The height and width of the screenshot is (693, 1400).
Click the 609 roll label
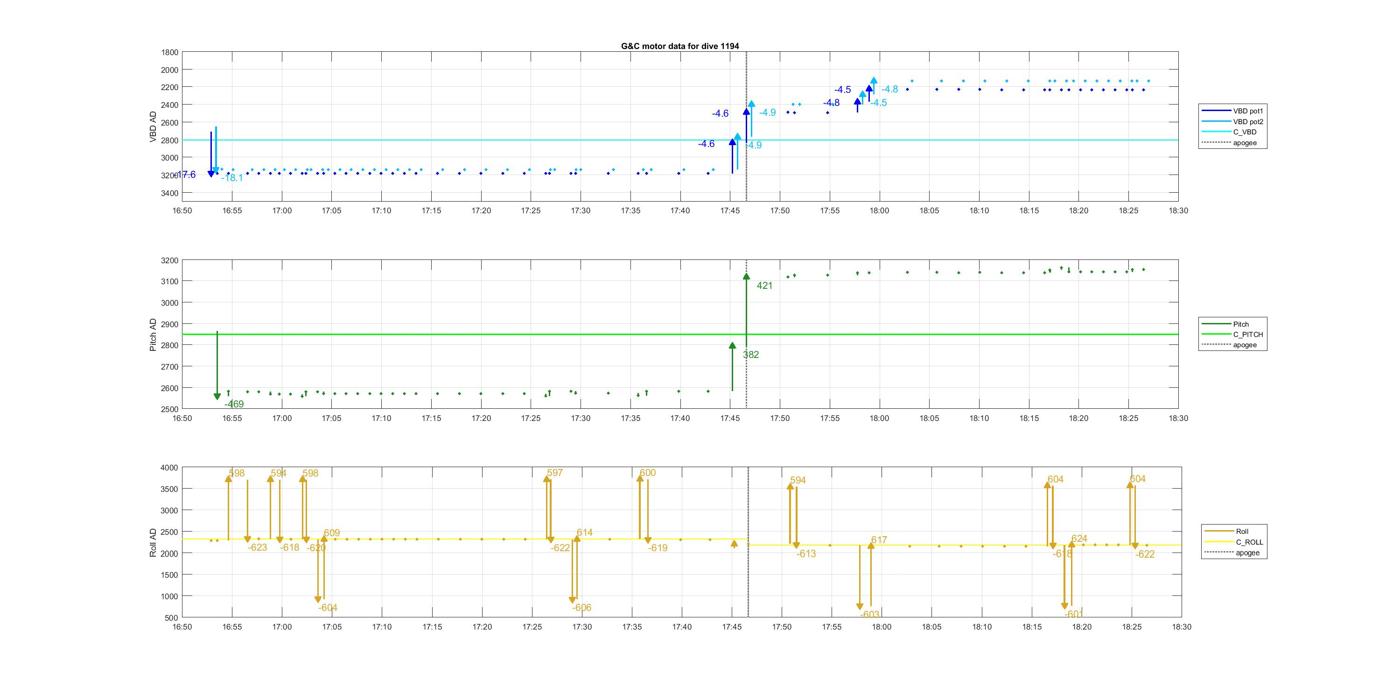tap(332, 534)
